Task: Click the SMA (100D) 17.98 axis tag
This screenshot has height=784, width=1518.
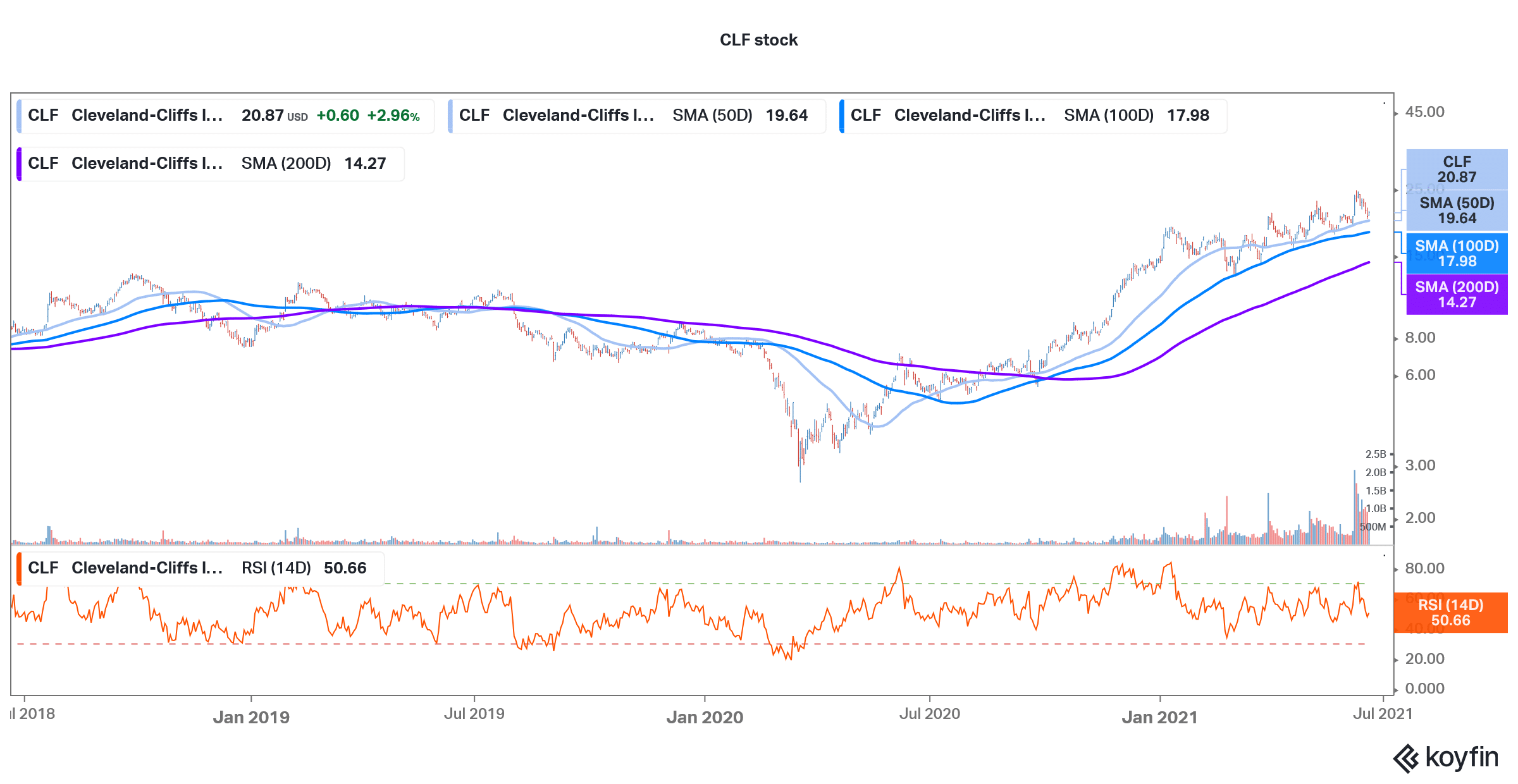Action: pyautogui.click(x=1457, y=254)
